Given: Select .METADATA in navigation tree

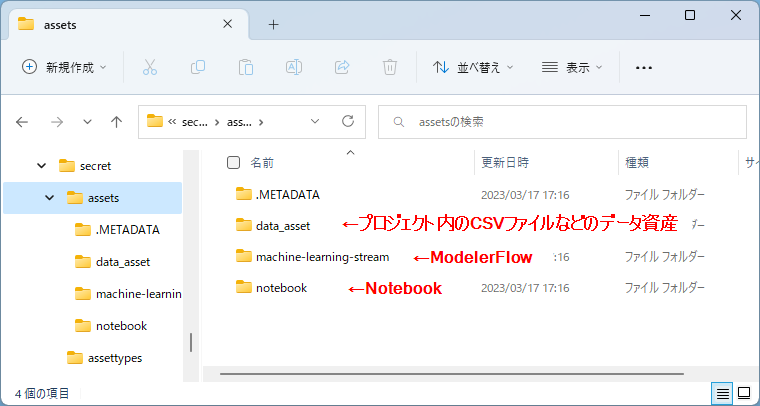Looking at the screenshot, I should click(127, 230).
